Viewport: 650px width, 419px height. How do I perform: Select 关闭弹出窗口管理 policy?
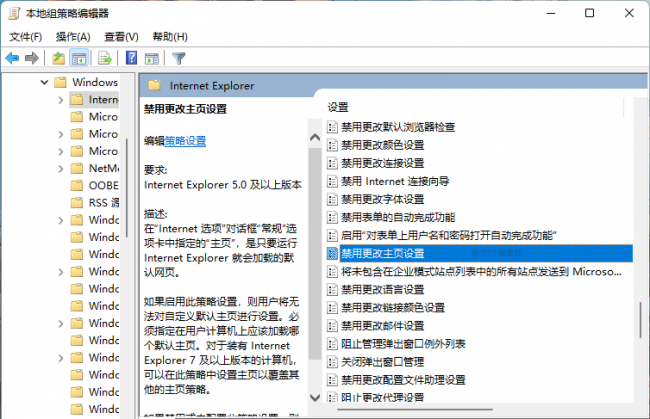[383, 362]
